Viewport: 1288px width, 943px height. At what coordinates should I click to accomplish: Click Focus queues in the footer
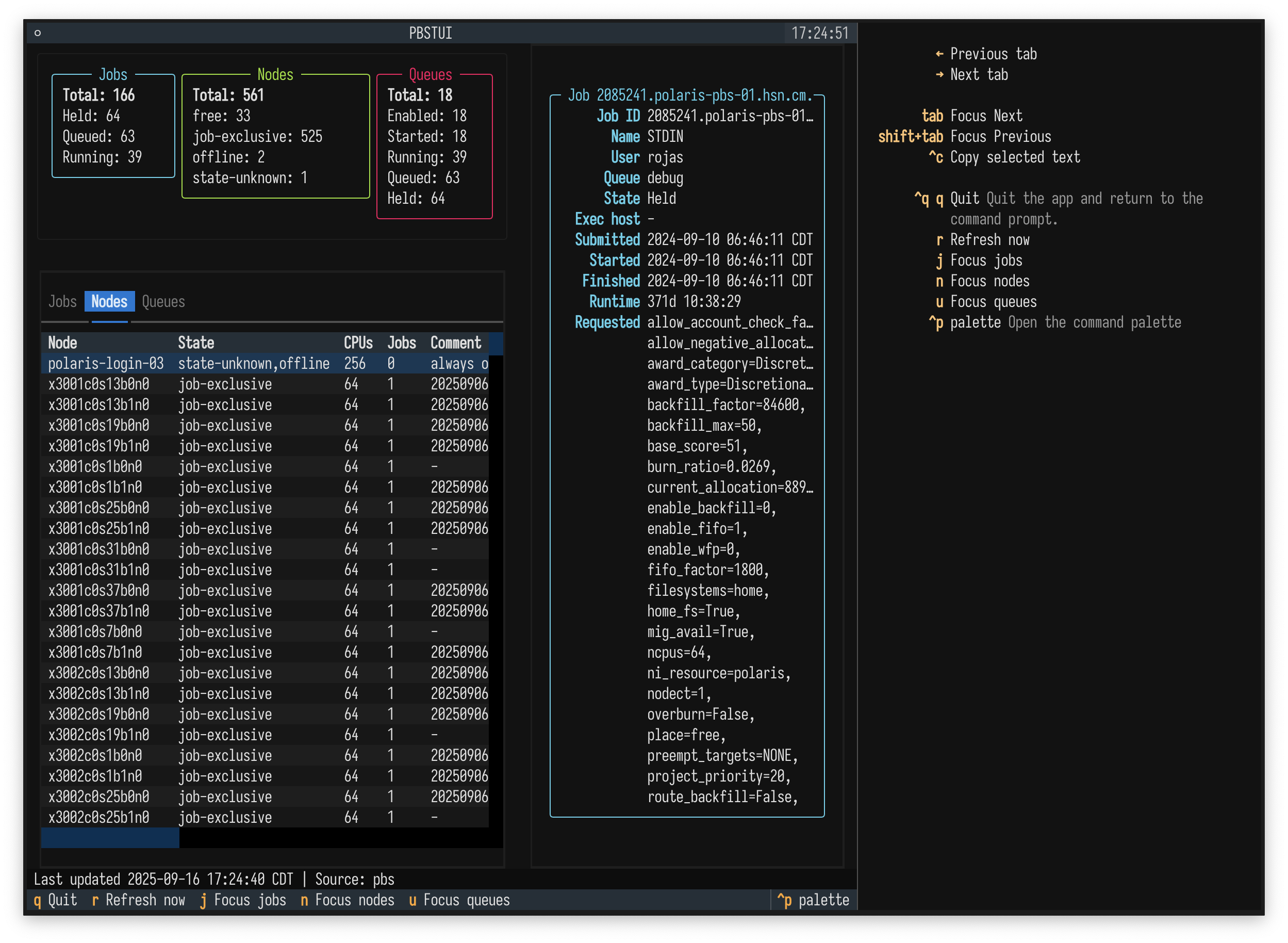(x=459, y=900)
